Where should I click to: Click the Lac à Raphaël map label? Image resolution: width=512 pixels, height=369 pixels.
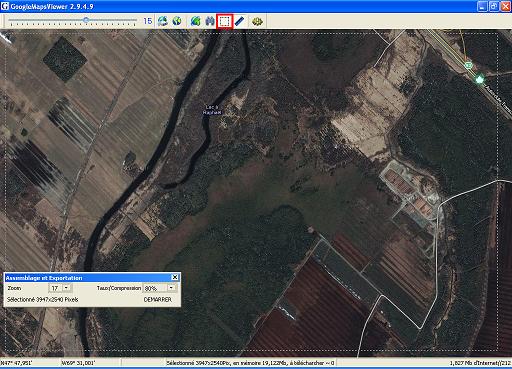(x=212, y=110)
